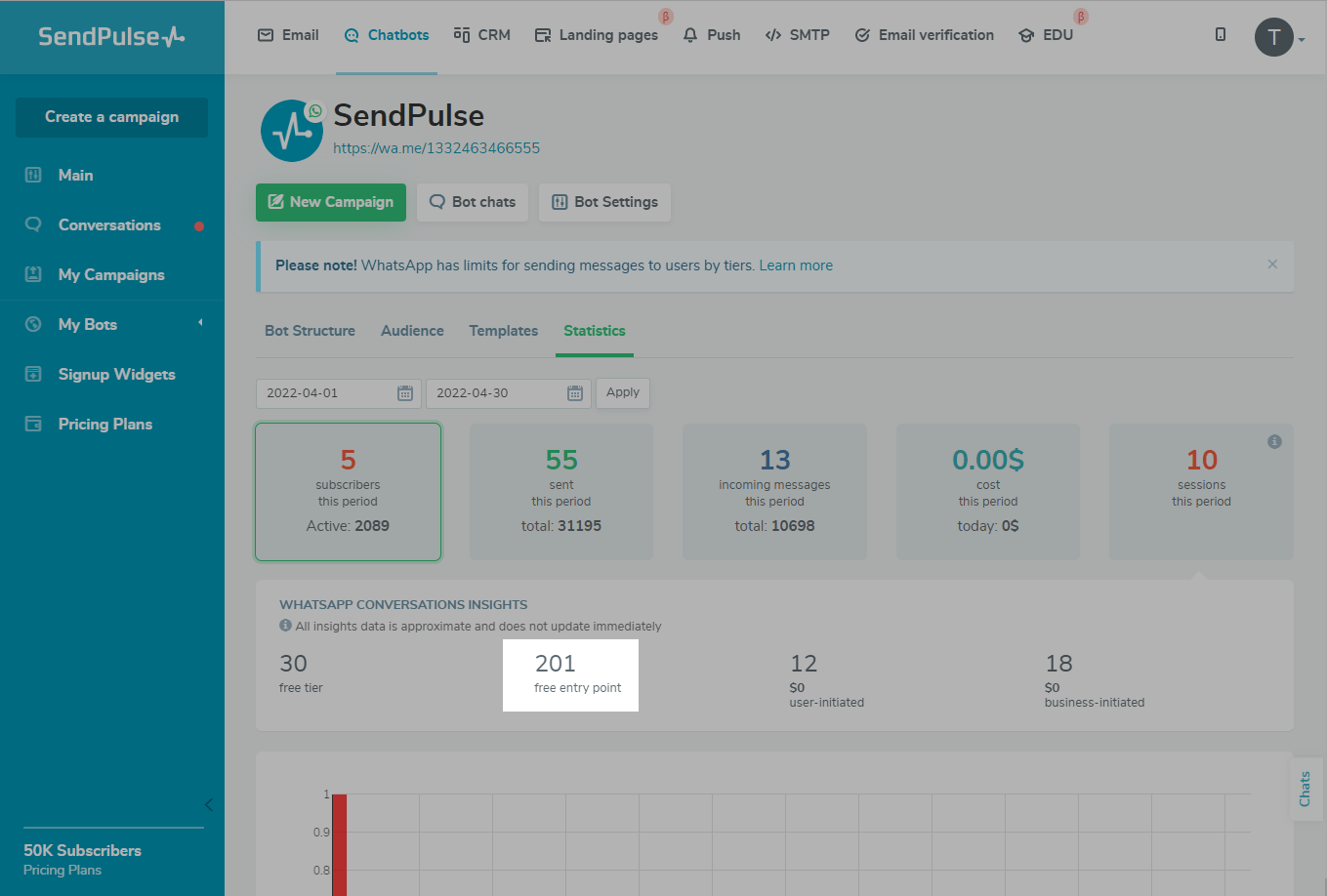Image resolution: width=1327 pixels, height=896 pixels.
Task: Open the Email tab in the top navigation
Action: click(288, 35)
